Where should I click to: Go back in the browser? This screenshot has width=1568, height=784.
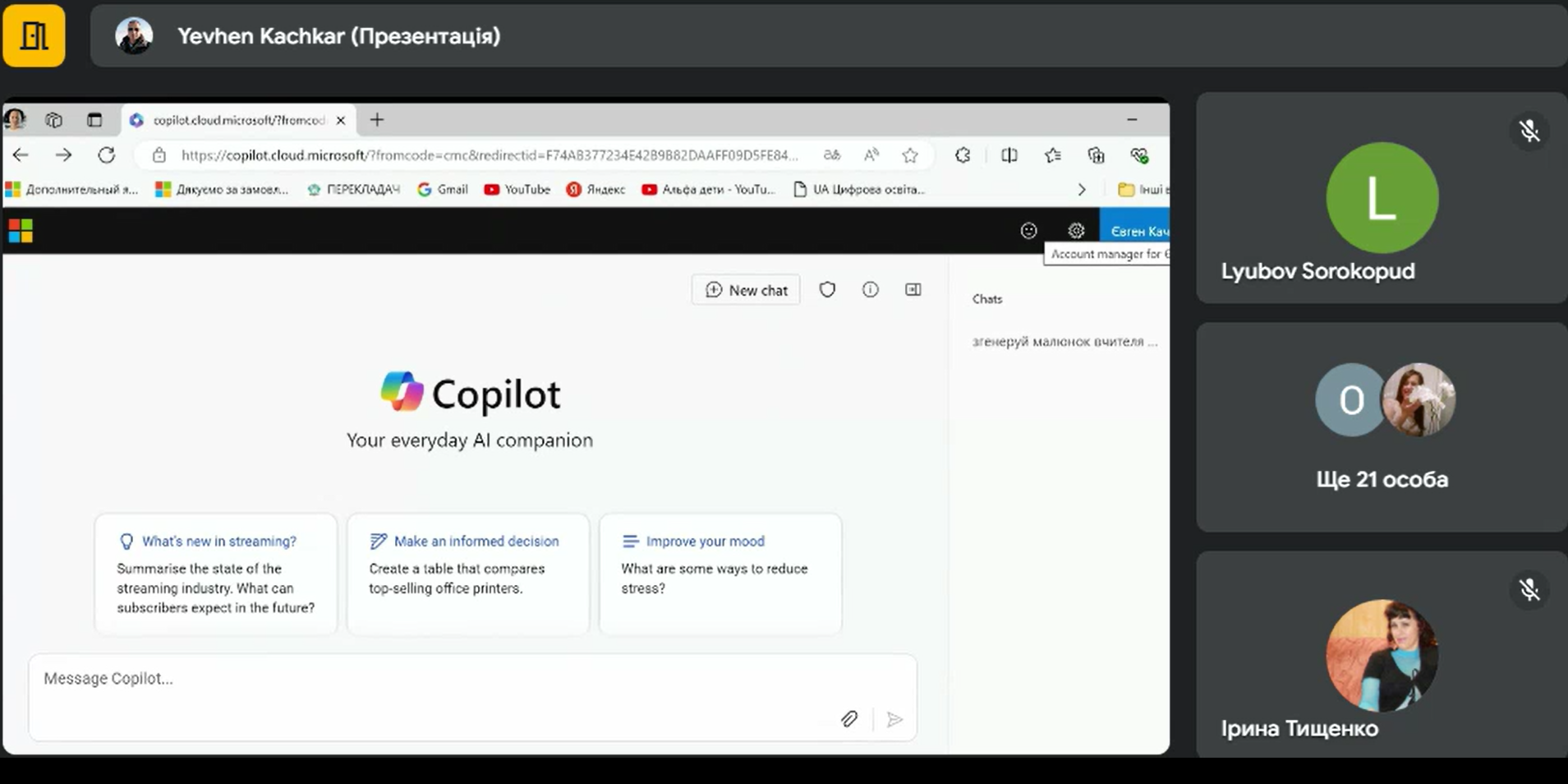click(21, 154)
